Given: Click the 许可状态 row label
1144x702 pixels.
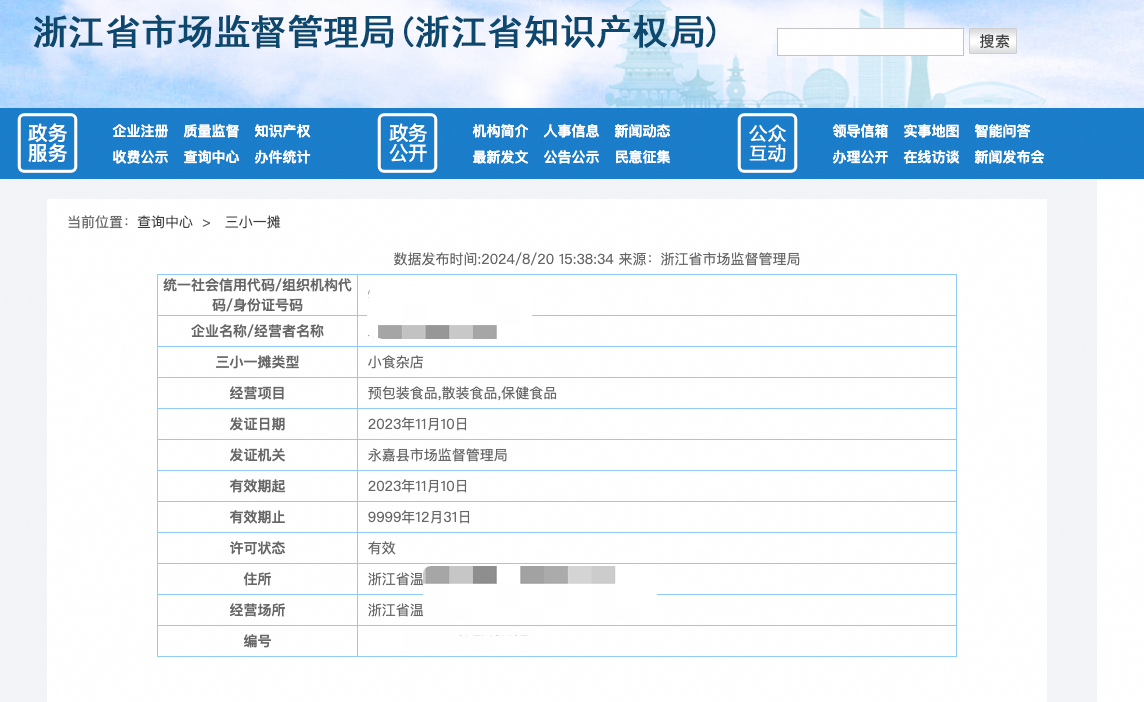Looking at the screenshot, I should coord(257,548).
